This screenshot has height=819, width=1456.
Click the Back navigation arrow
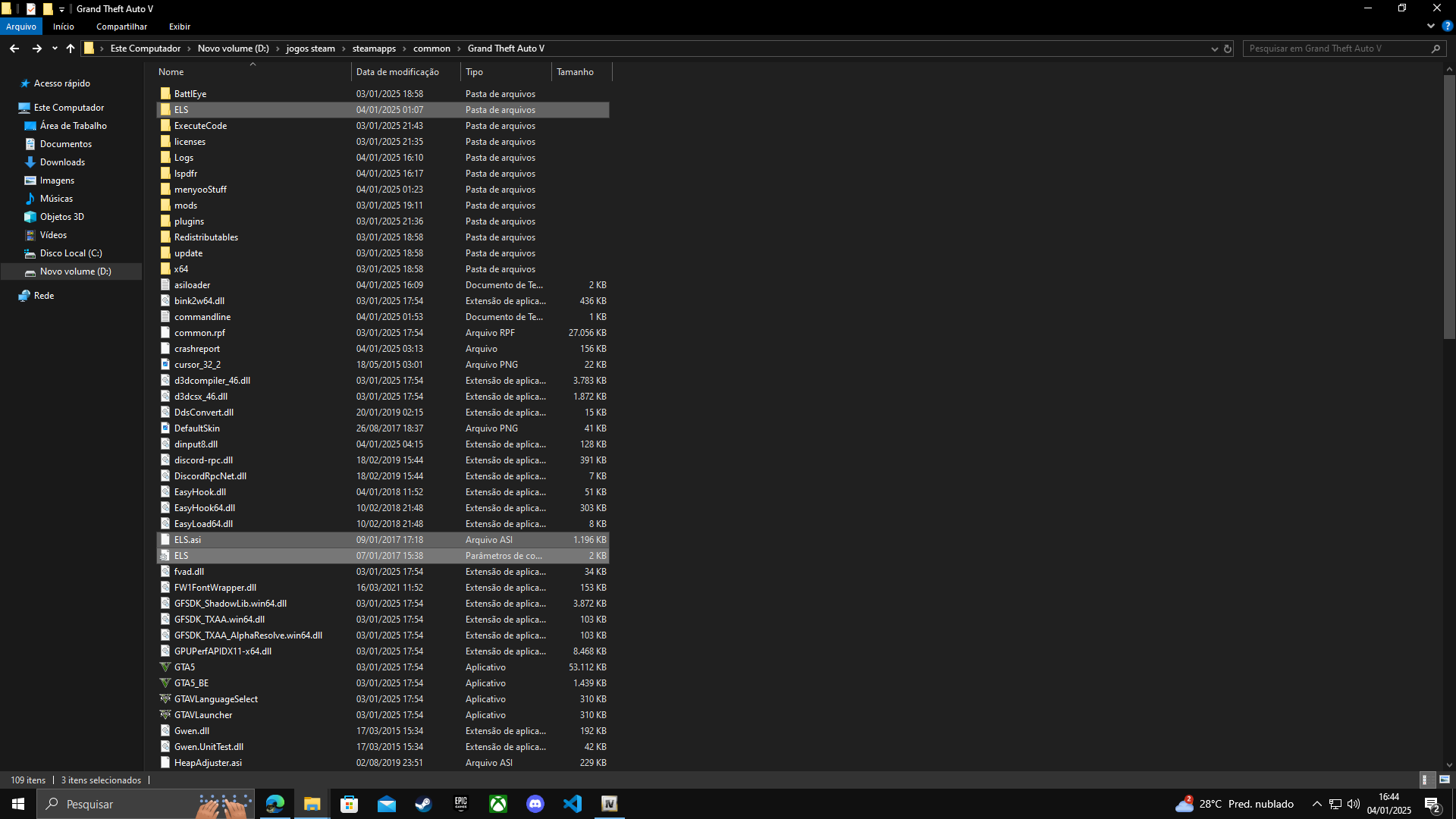(x=14, y=49)
